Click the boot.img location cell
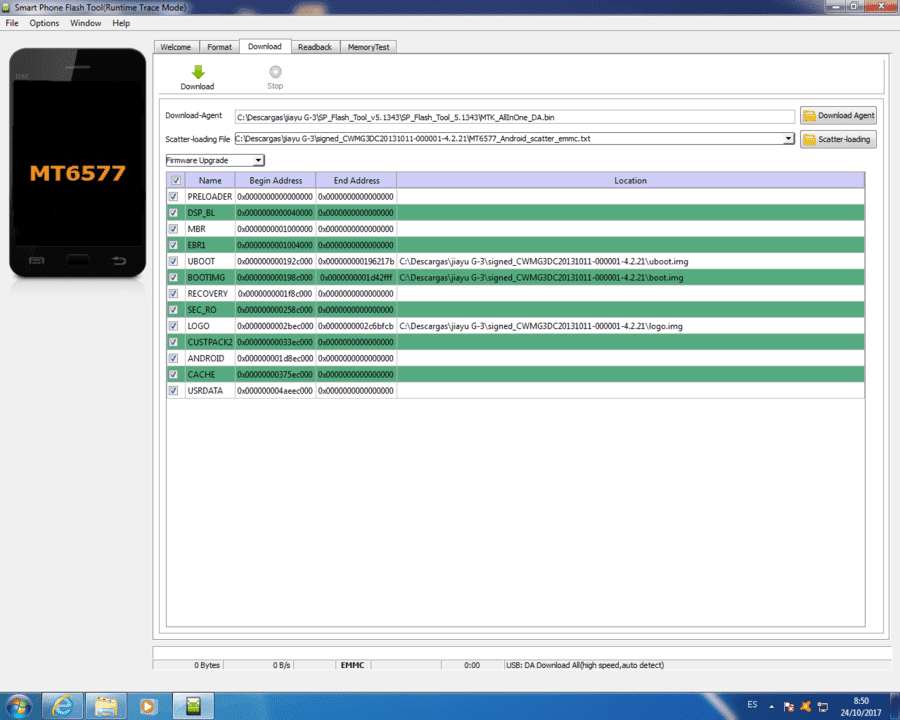Image resolution: width=900 pixels, height=720 pixels. coord(630,277)
